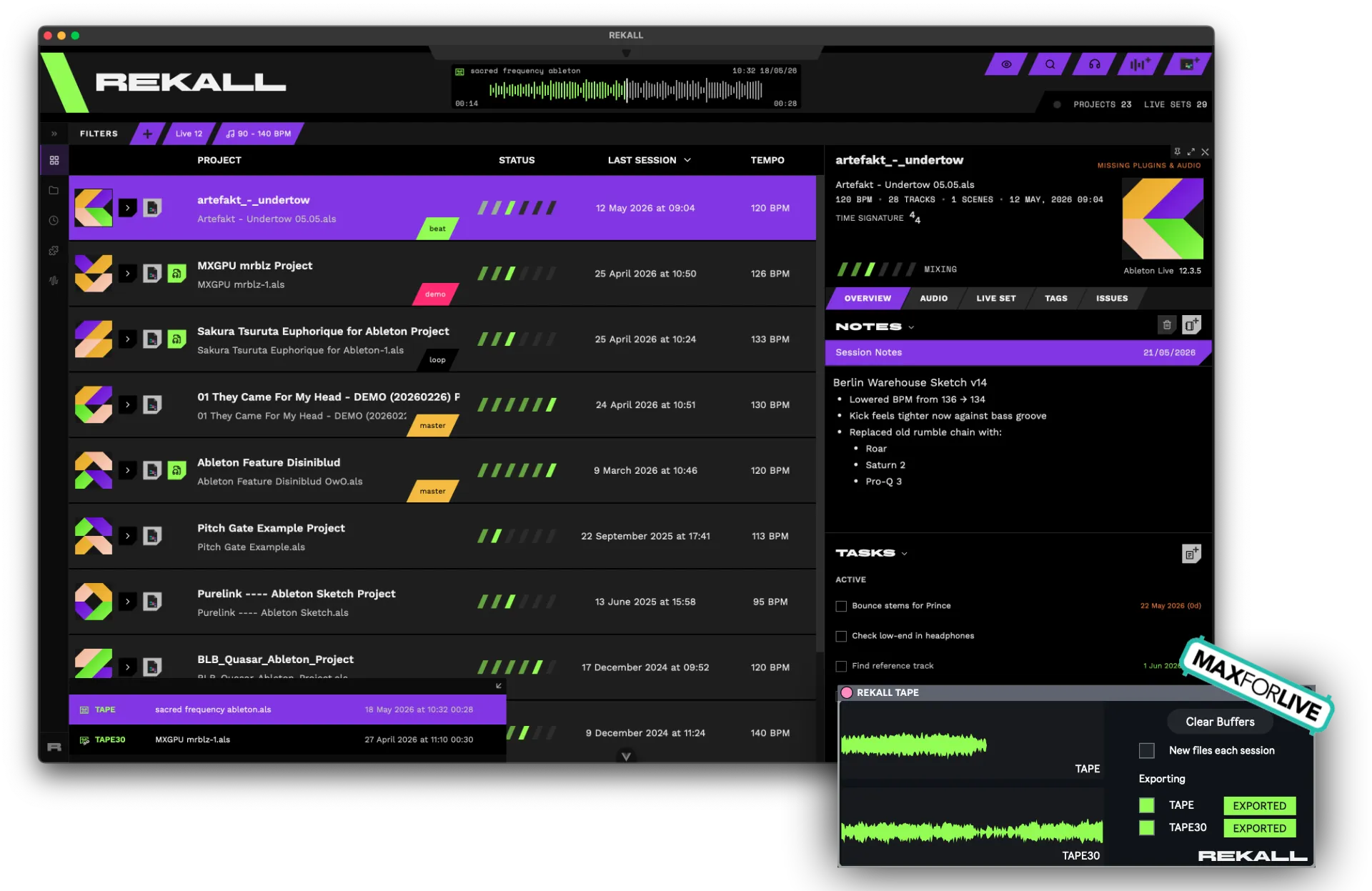Click the beat tag on artefakt_-_undertow
This screenshot has width=1372, height=891.
tap(437, 229)
